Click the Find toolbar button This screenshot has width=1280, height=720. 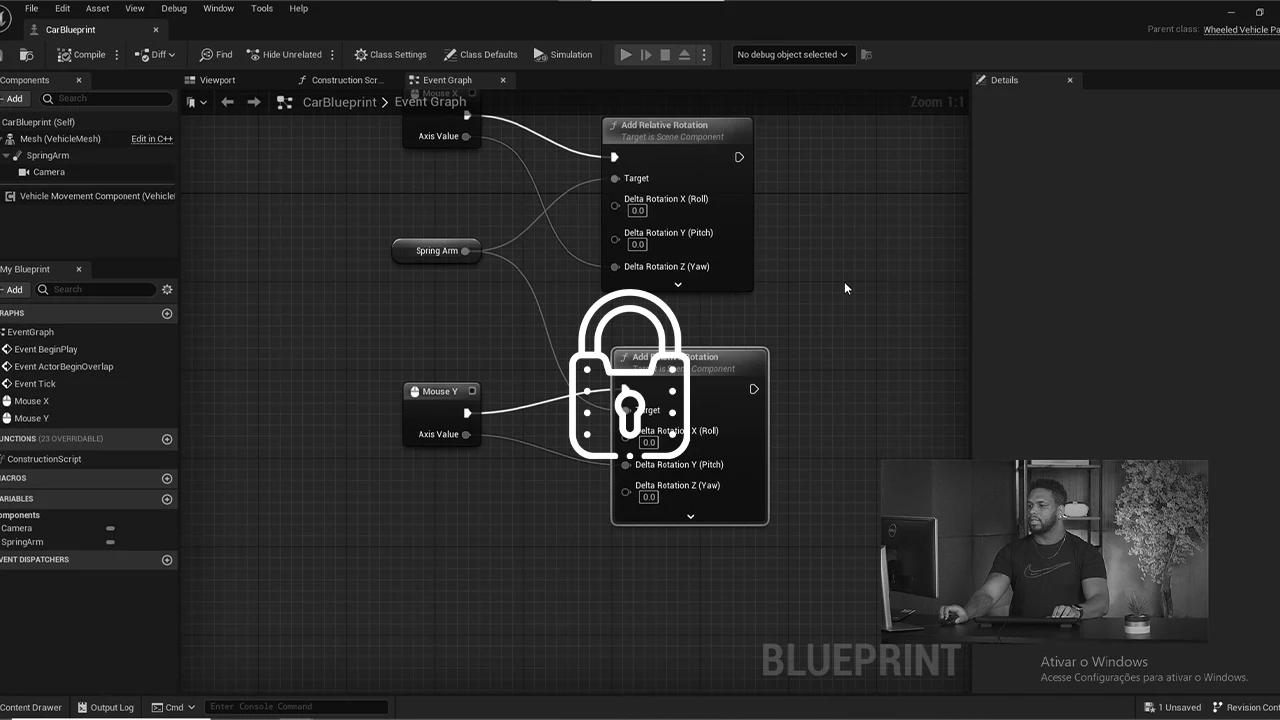point(216,55)
